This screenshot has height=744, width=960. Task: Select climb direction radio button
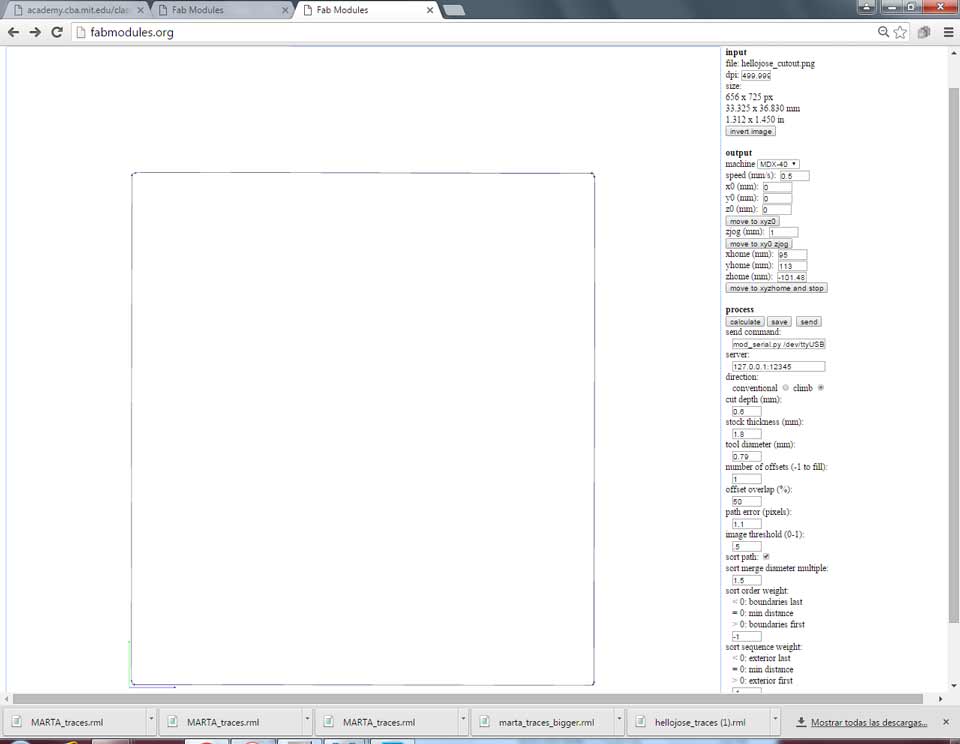point(821,388)
